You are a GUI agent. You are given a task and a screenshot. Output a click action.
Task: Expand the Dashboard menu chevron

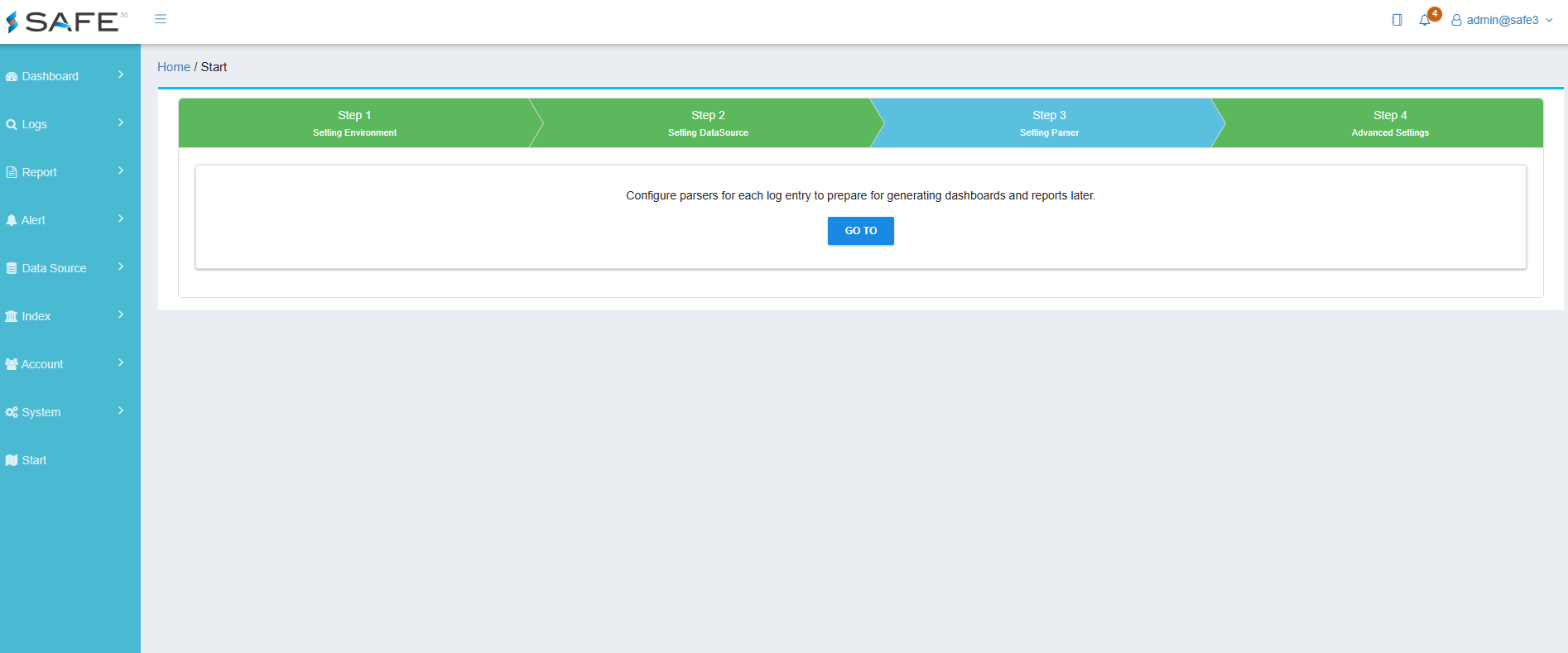click(x=121, y=75)
